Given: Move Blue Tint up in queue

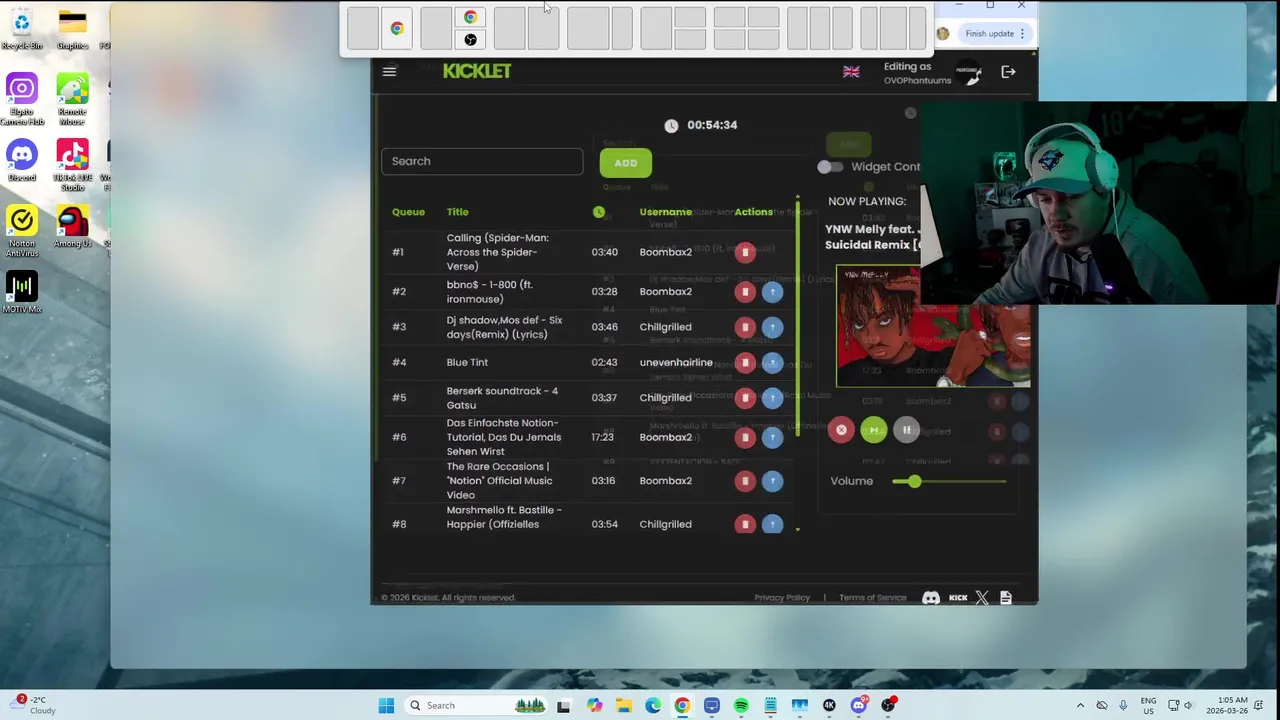Looking at the screenshot, I should pos(772,363).
